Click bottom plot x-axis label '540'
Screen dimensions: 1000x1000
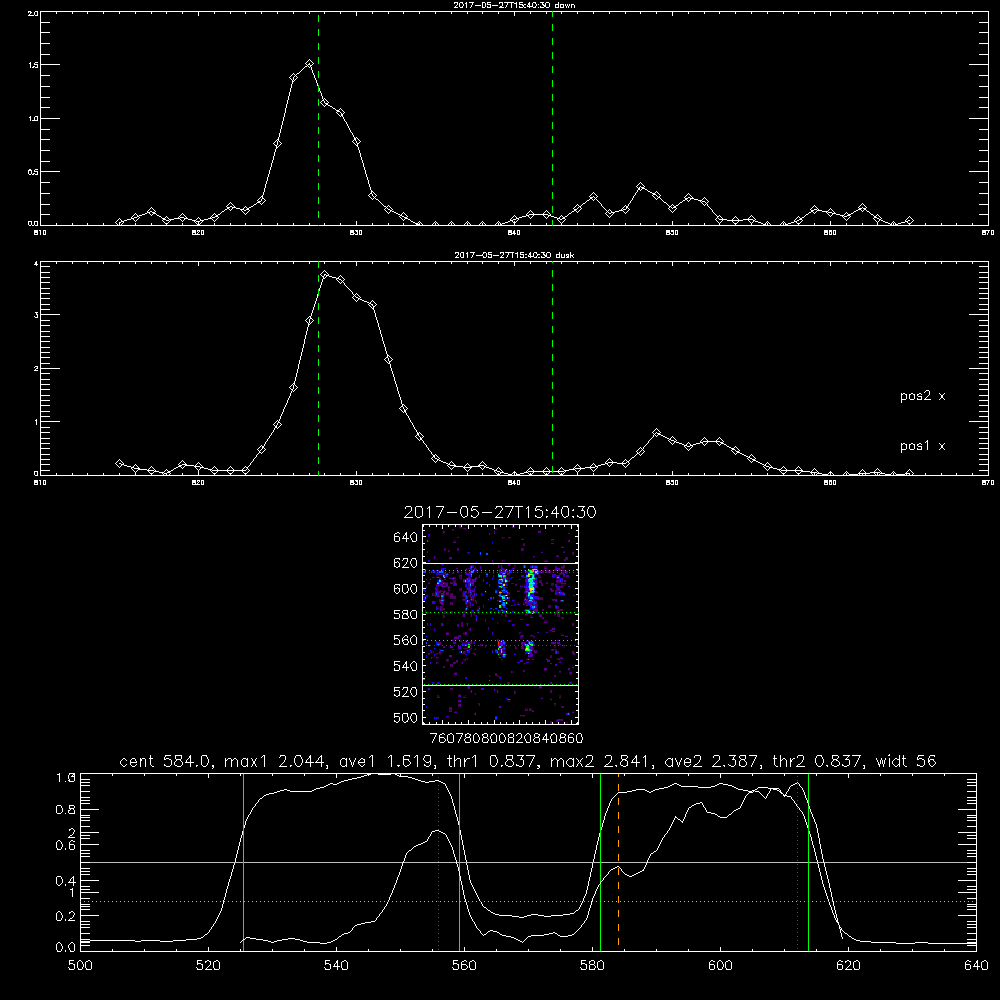coord(336,966)
